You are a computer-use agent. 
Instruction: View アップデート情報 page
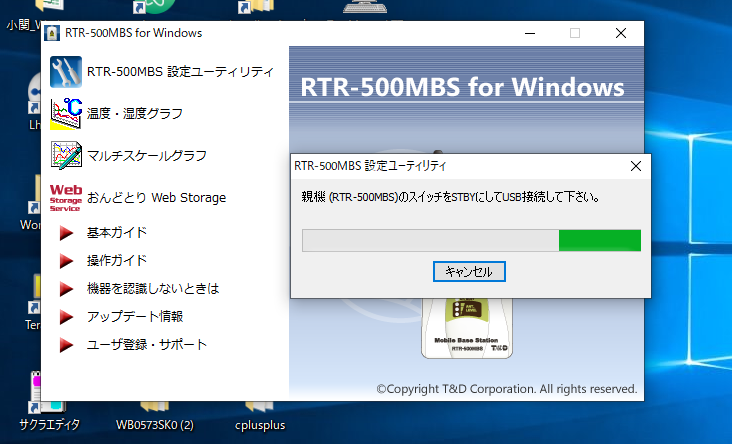135,317
